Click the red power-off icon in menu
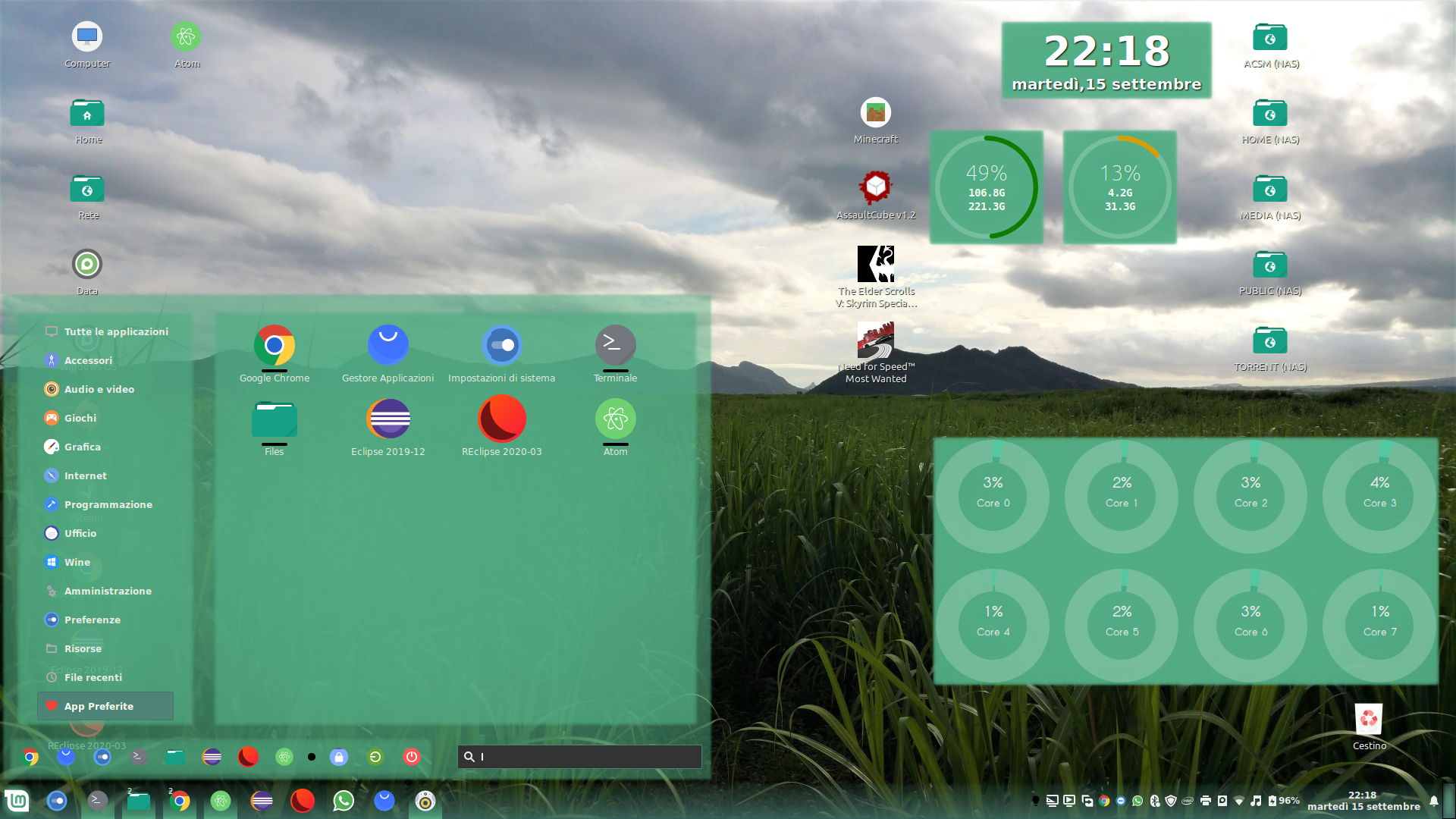This screenshot has width=1456, height=819. [x=412, y=757]
